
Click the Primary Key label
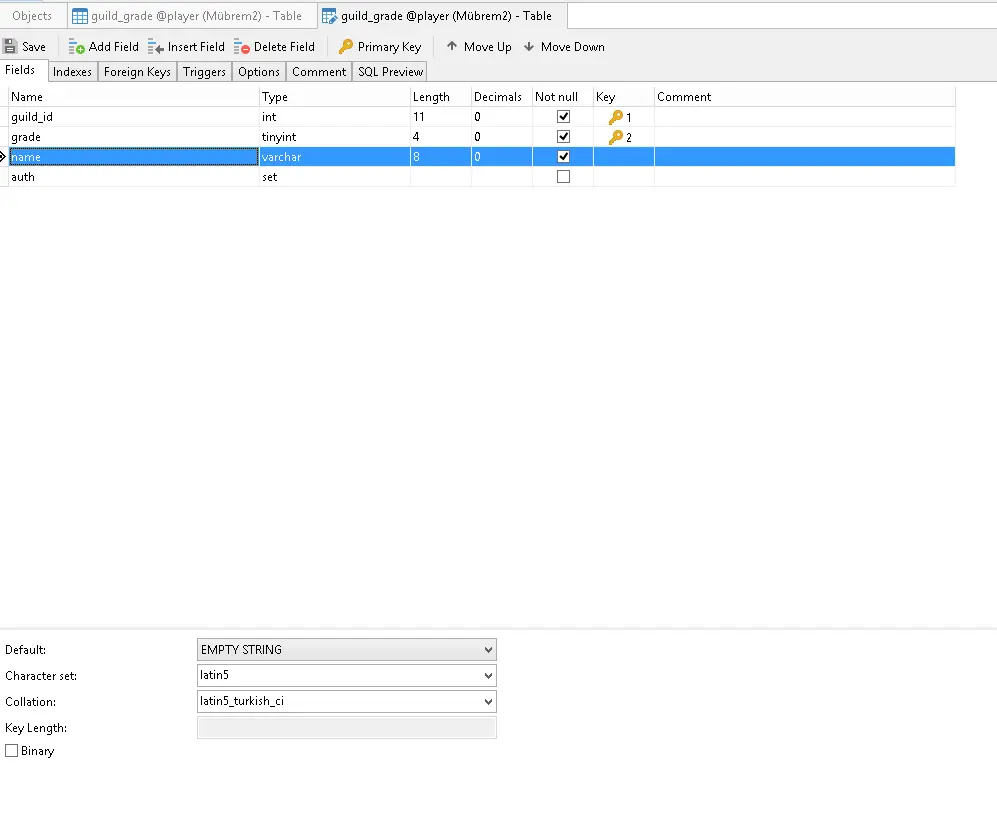390,47
